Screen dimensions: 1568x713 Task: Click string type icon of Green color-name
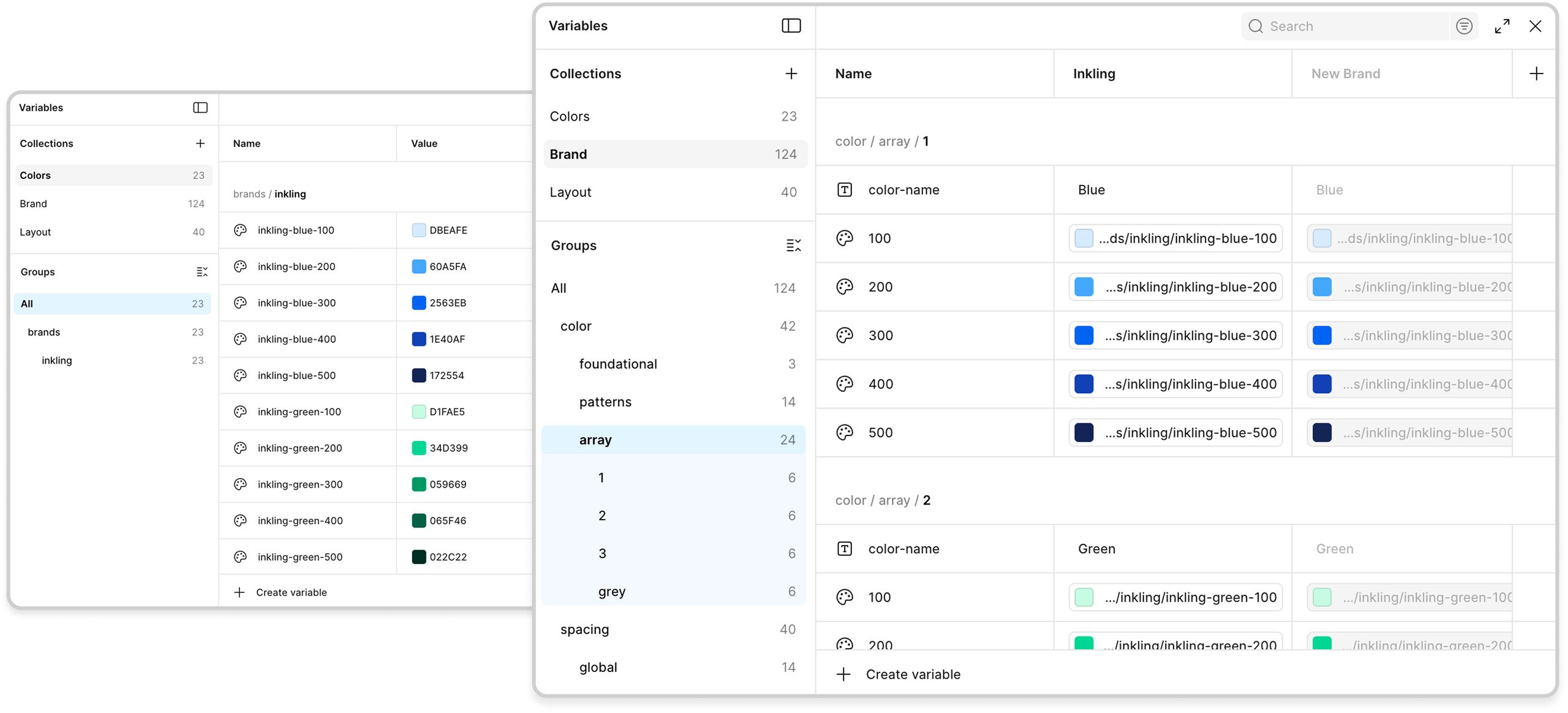click(x=845, y=549)
